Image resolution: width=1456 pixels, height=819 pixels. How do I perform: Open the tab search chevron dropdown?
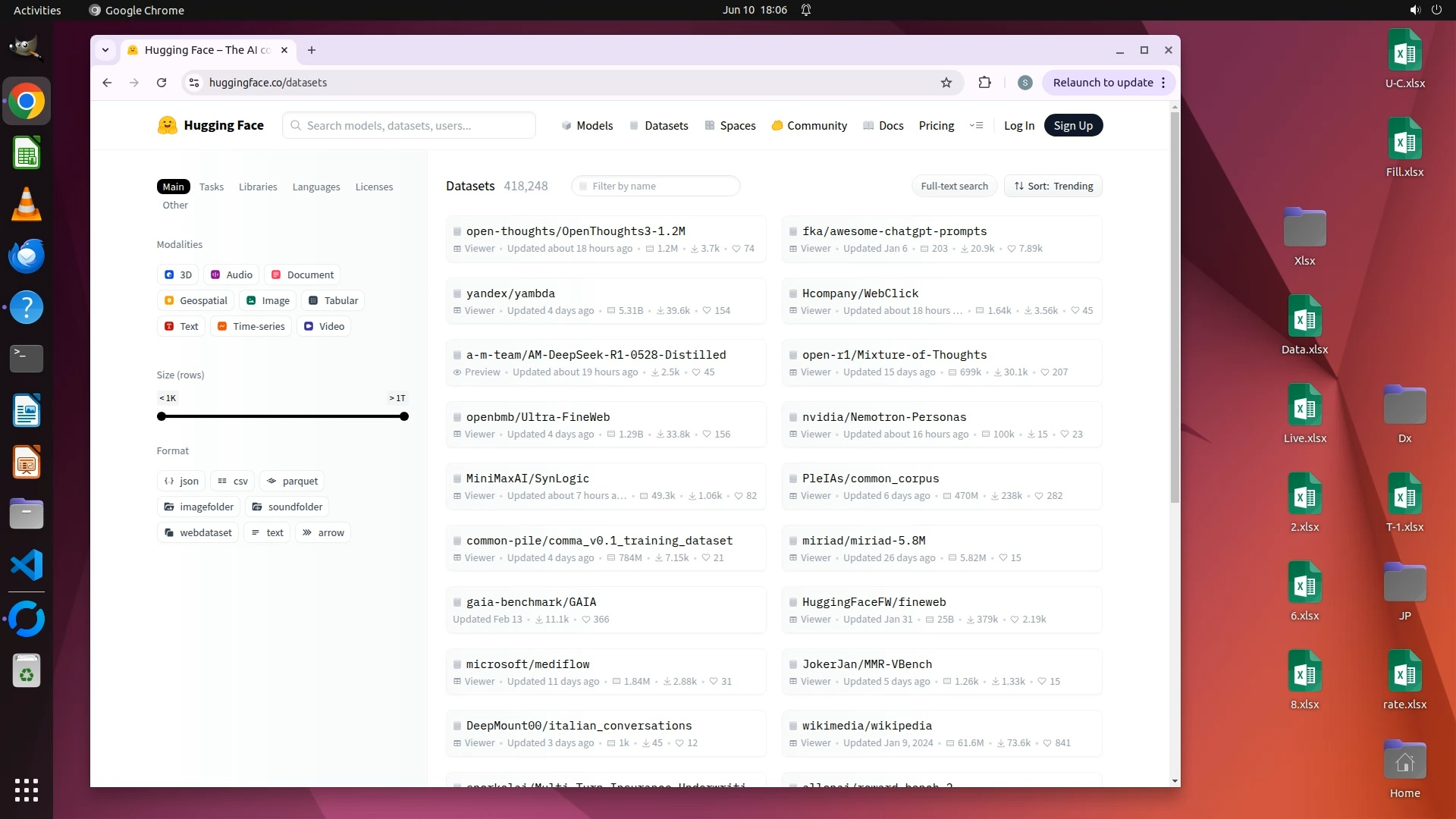tap(105, 50)
